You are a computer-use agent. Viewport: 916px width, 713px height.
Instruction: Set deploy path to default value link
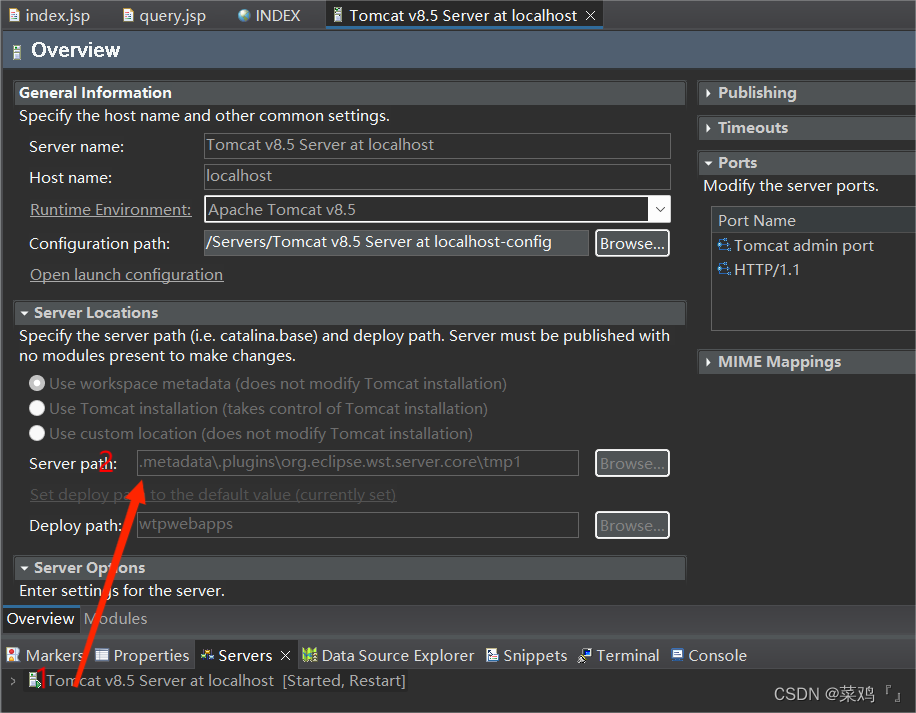[x=213, y=495]
